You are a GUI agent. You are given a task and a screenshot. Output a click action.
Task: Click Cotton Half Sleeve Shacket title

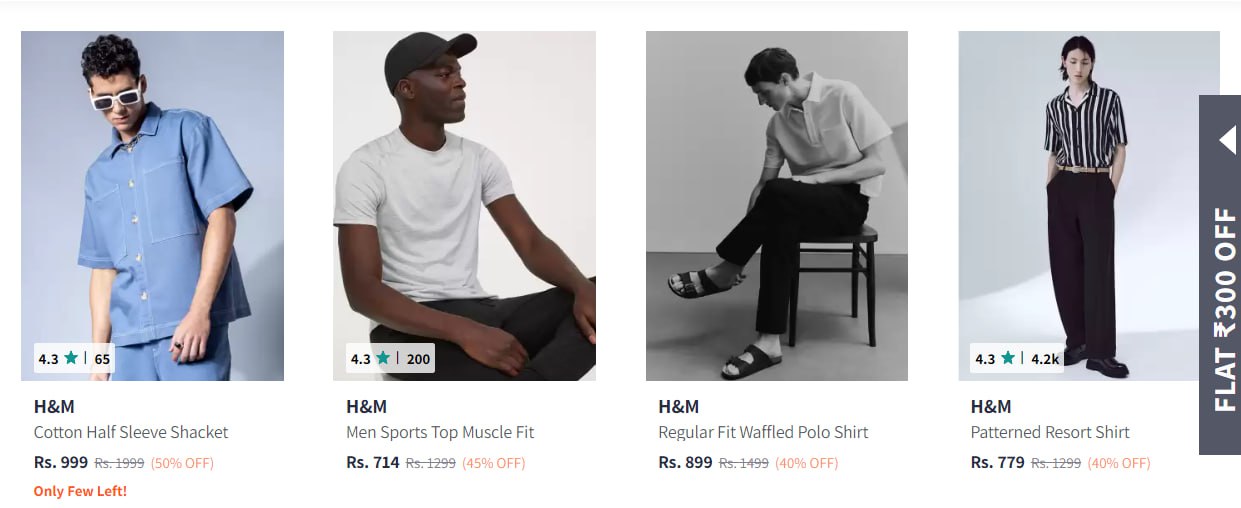click(x=131, y=432)
